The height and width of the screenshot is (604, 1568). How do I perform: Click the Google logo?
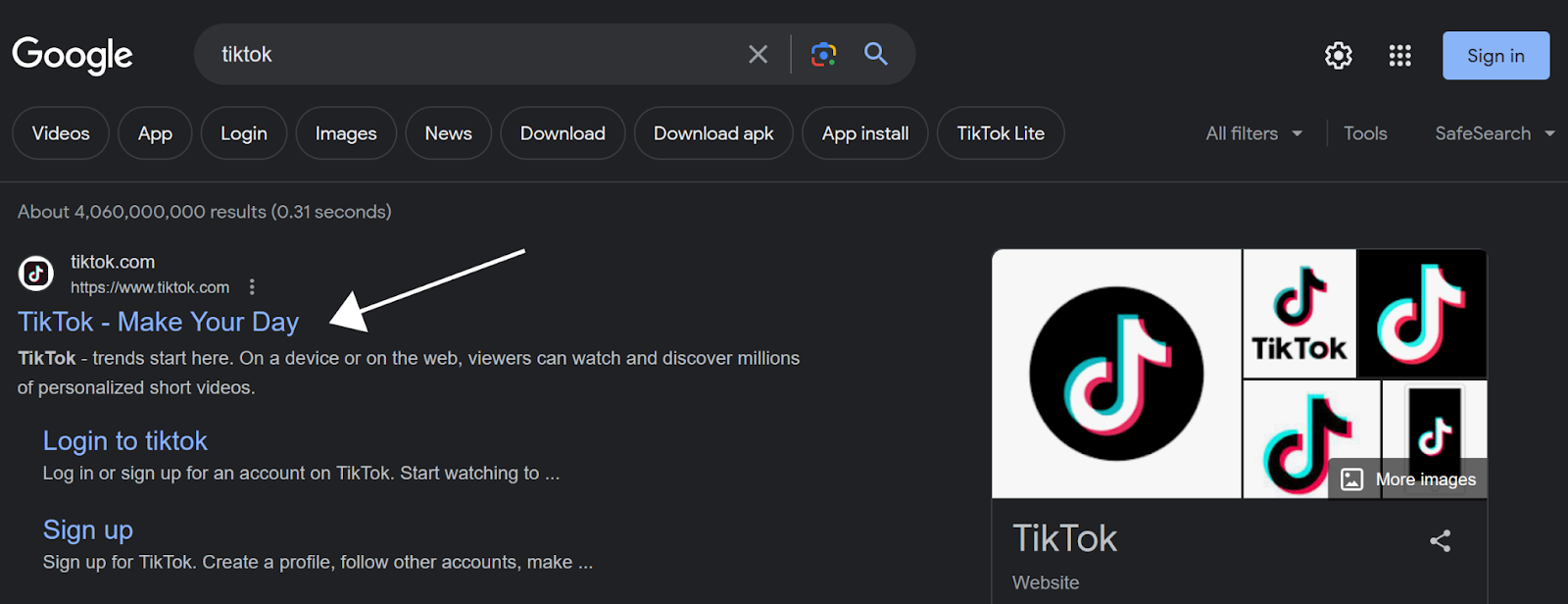[73, 55]
